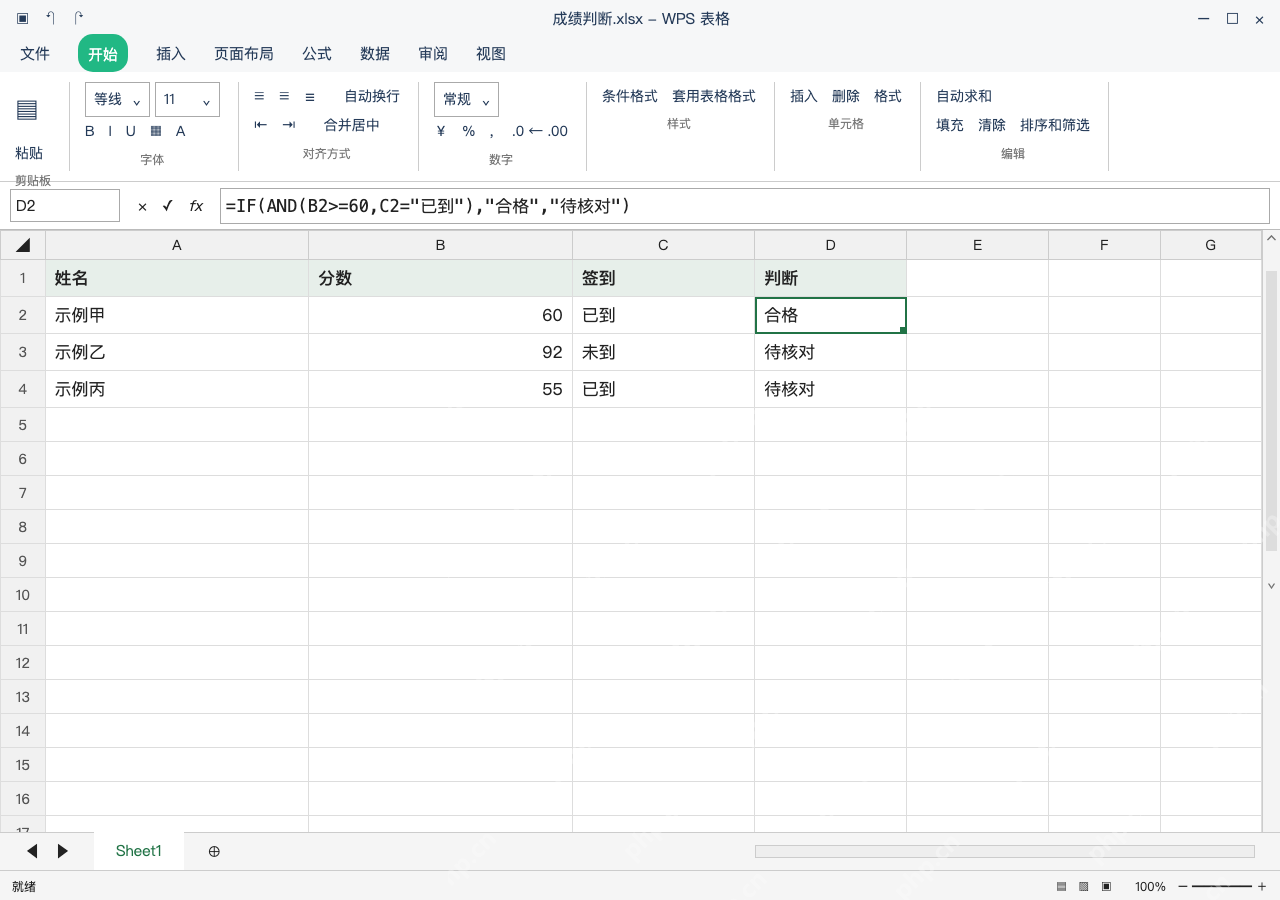Open the cell borders grid icon
This screenshot has width=1280, height=900.
156,131
